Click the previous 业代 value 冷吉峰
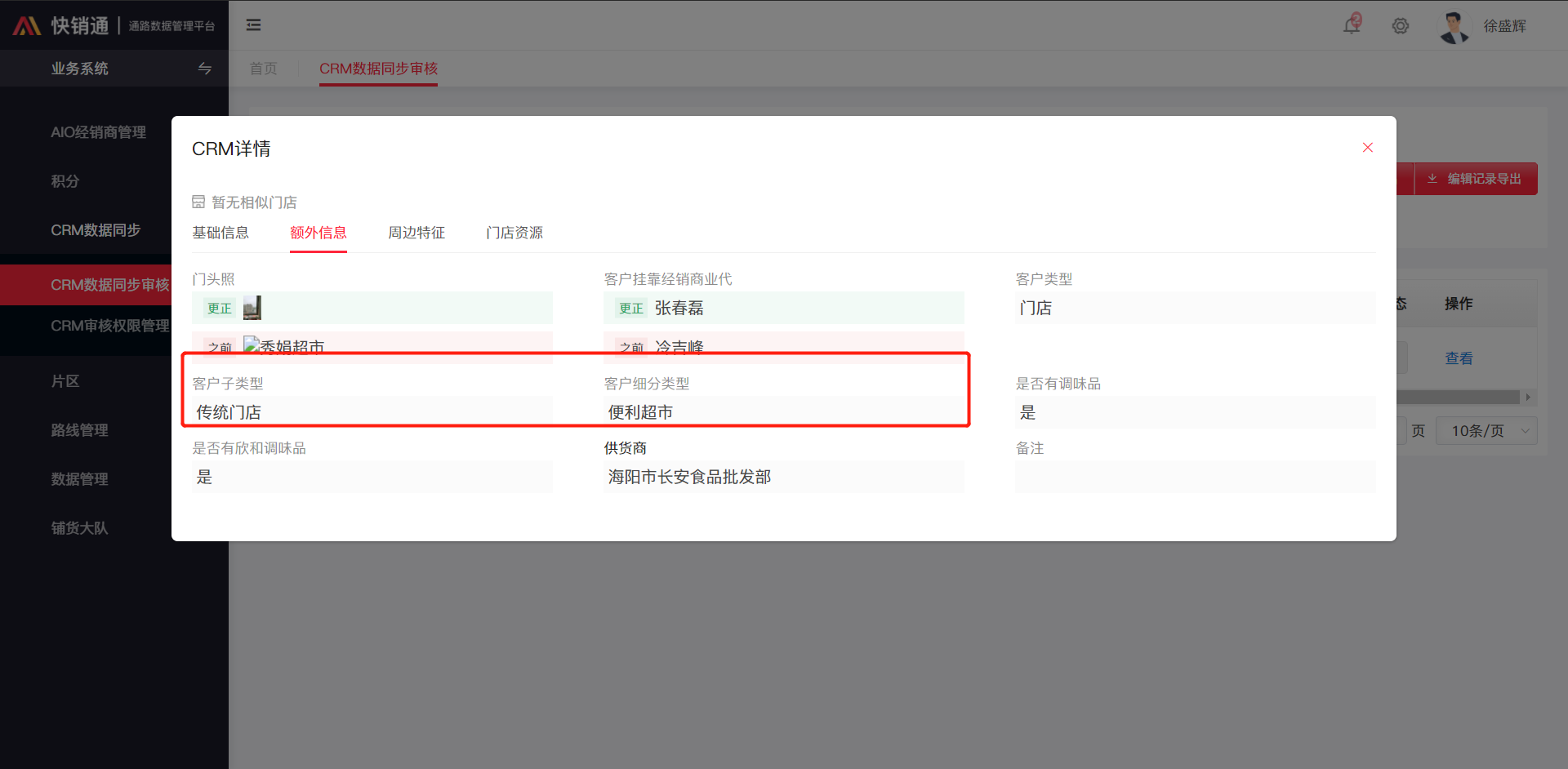The image size is (1568, 769). (x=679, y=348)
